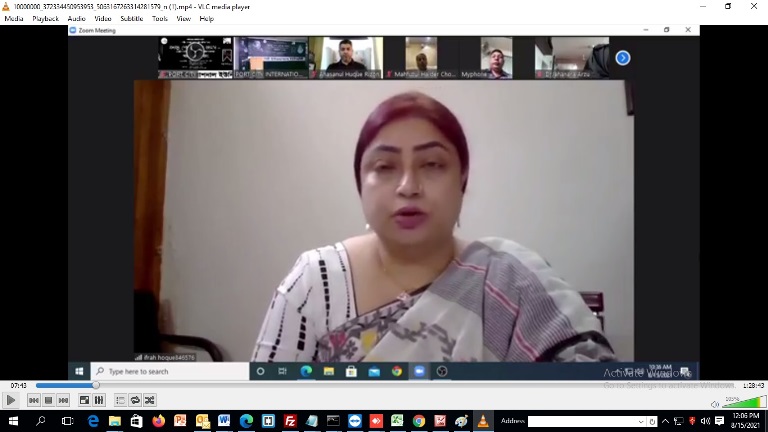Toggle the VLC playlist view

[x=120, y=400]
